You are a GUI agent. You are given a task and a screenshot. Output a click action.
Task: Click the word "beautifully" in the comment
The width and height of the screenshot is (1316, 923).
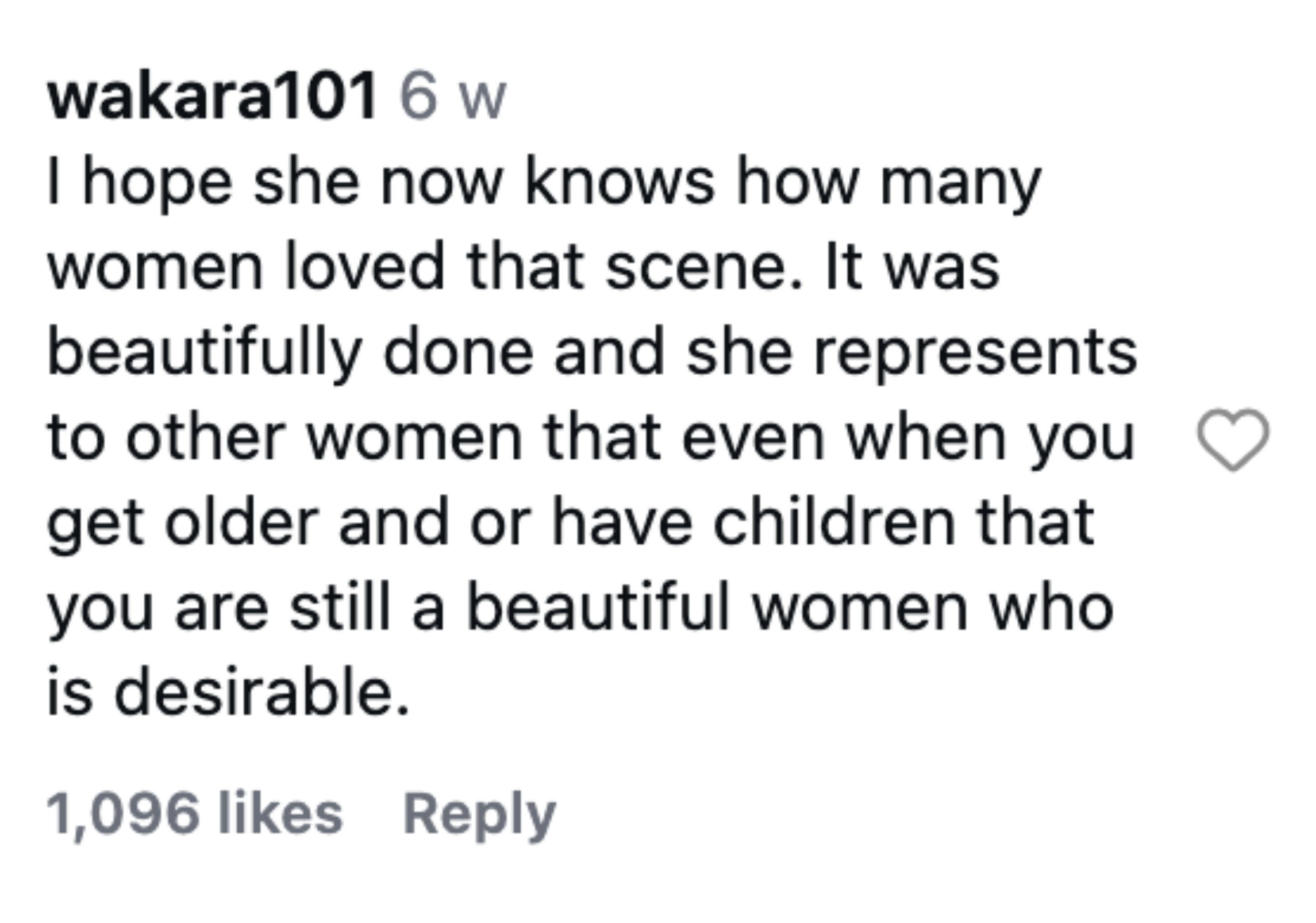(204, 353)
